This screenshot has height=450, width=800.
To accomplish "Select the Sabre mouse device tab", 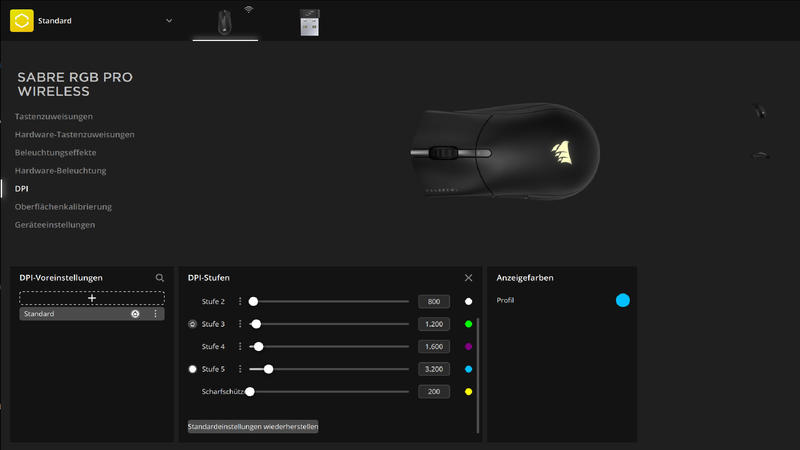I will click(225, 22).
